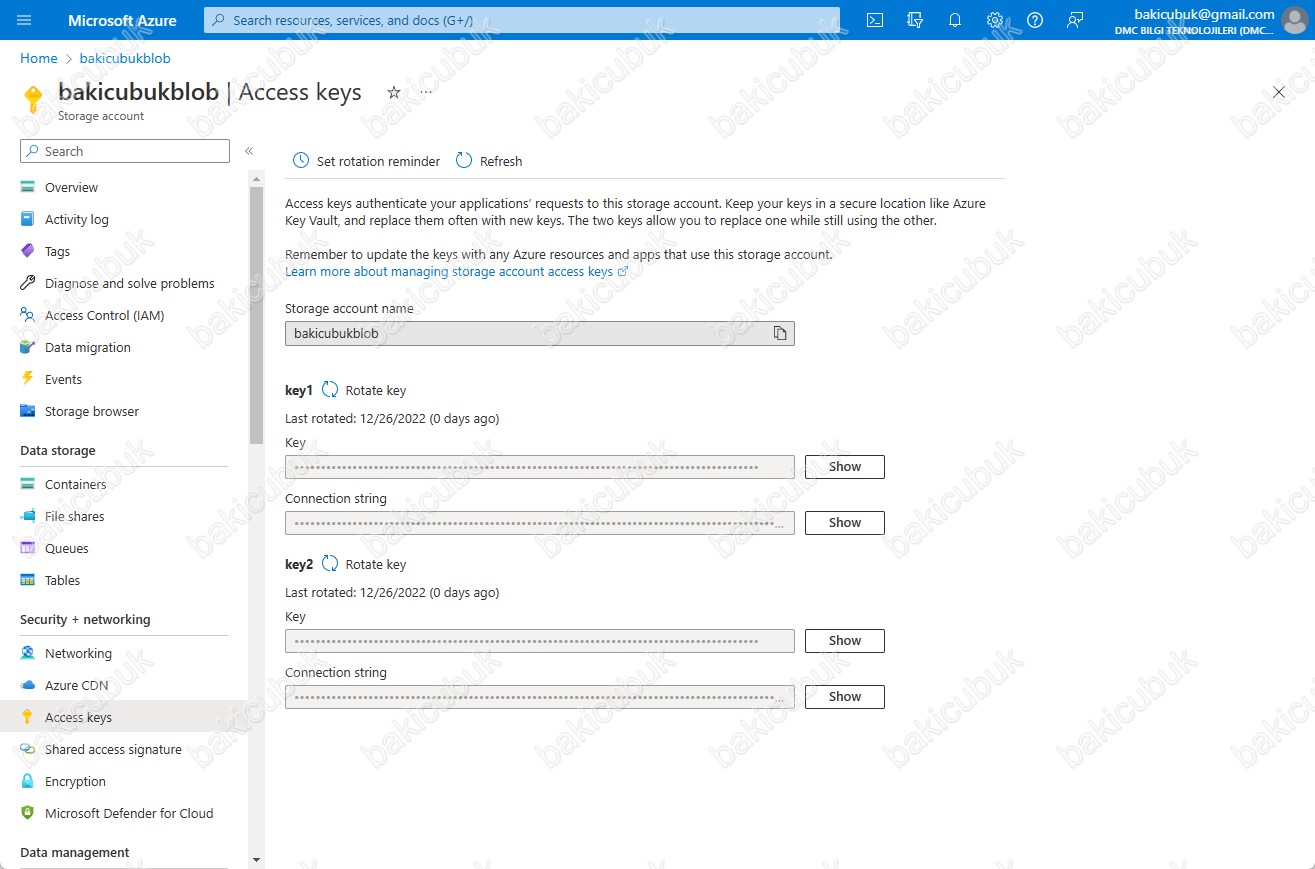Click the key1 Last rotated text
1315x869 pixels.
pyautogui.click(x=392, y=418)
